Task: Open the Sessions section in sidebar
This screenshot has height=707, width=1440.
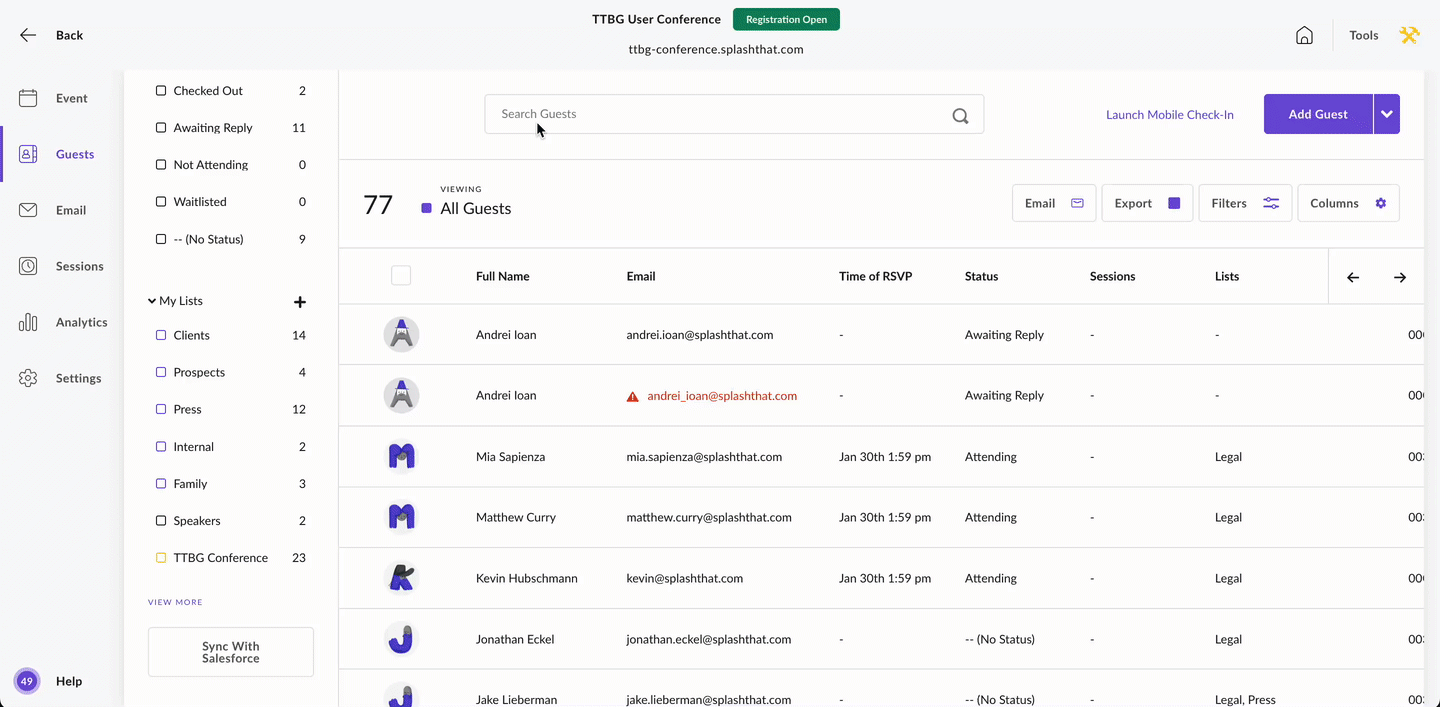Action: click(x=61, y=266)
